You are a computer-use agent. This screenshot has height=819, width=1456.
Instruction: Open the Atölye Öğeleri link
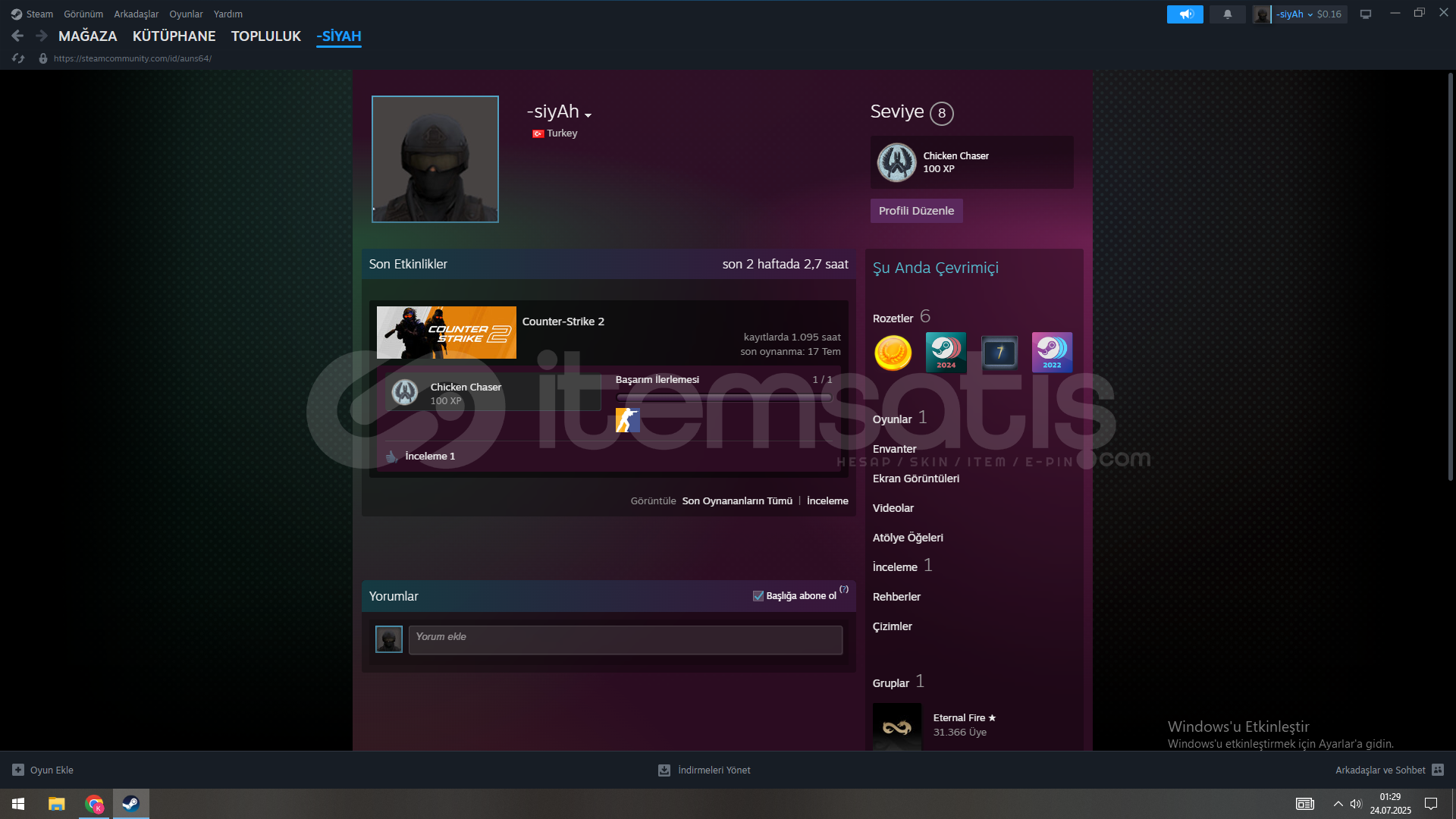pyautogui.click(x=908, y=538)
